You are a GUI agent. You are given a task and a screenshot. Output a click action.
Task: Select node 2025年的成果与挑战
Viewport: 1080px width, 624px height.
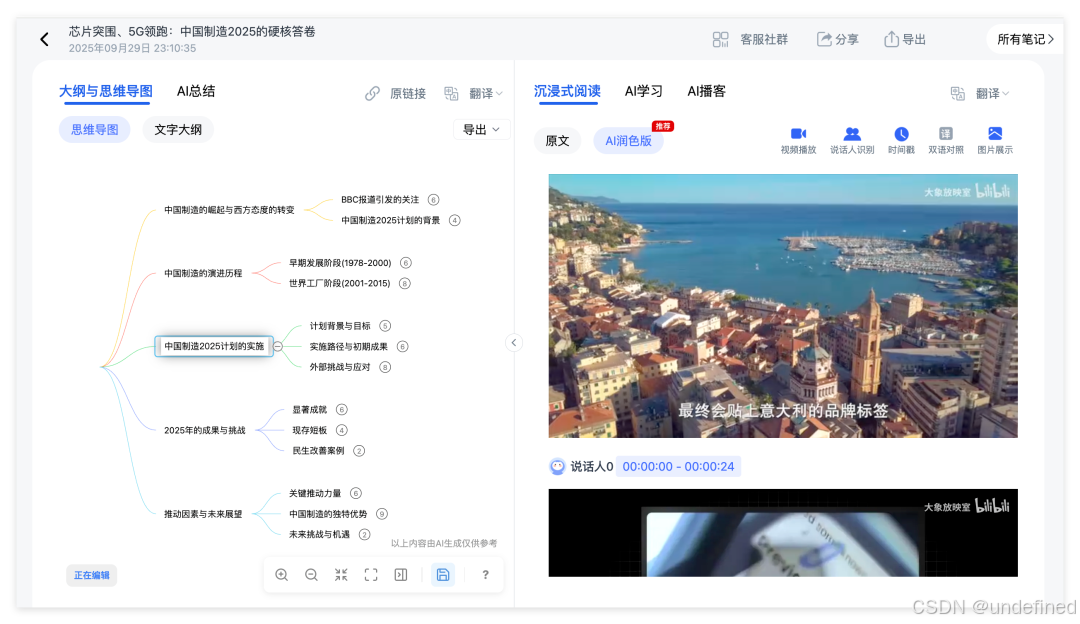pos(205,430)
